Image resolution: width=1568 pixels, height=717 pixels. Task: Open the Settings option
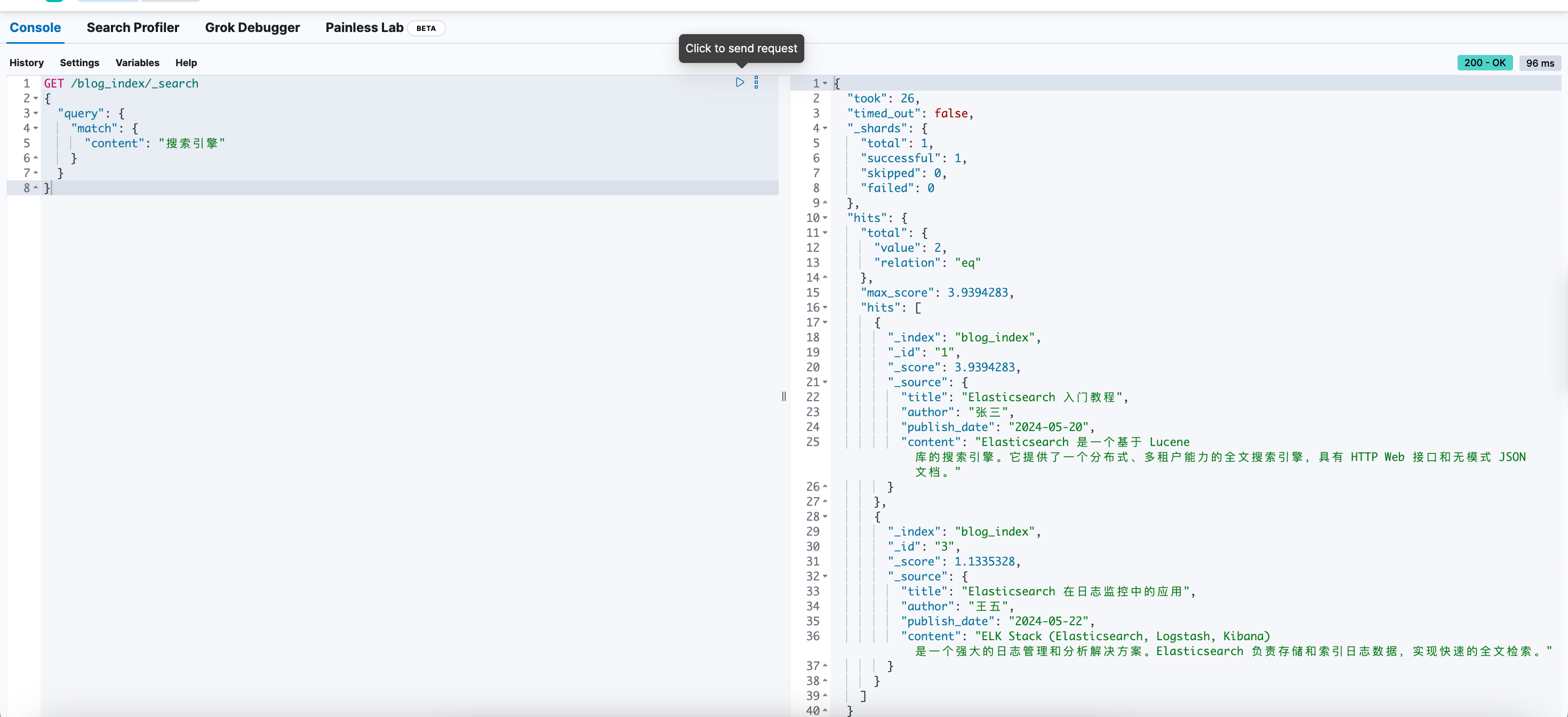point(79,63)
